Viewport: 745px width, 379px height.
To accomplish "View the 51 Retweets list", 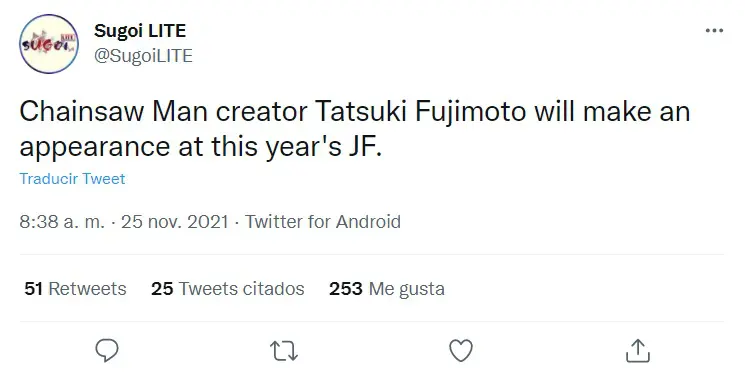I will click(76, 289).
